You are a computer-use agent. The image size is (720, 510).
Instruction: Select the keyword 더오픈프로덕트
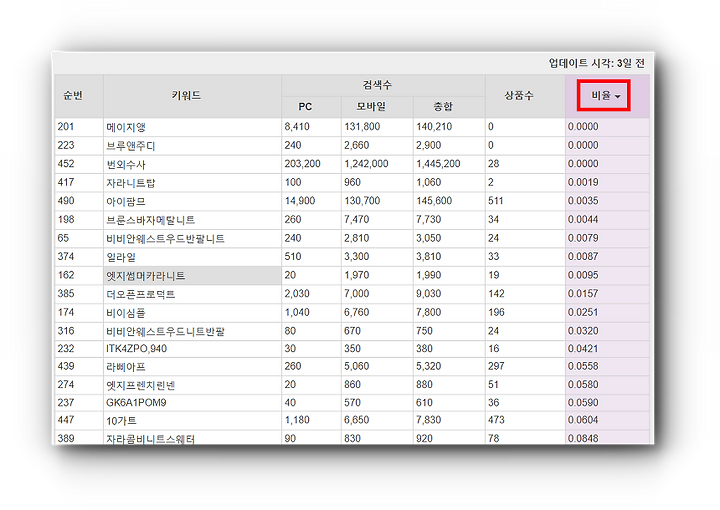(141, 294)
